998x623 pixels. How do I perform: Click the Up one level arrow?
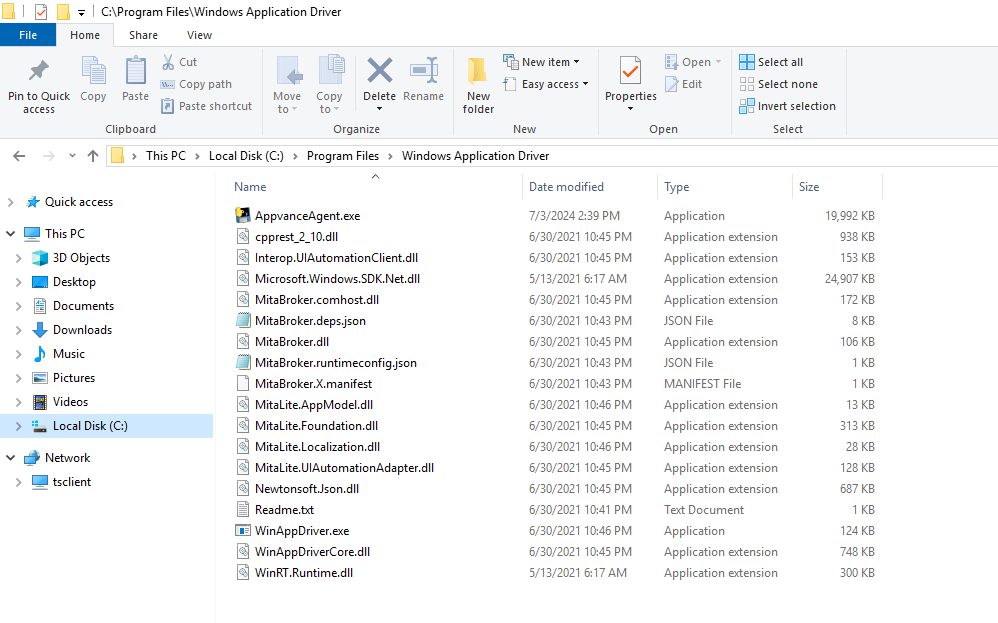93,156
